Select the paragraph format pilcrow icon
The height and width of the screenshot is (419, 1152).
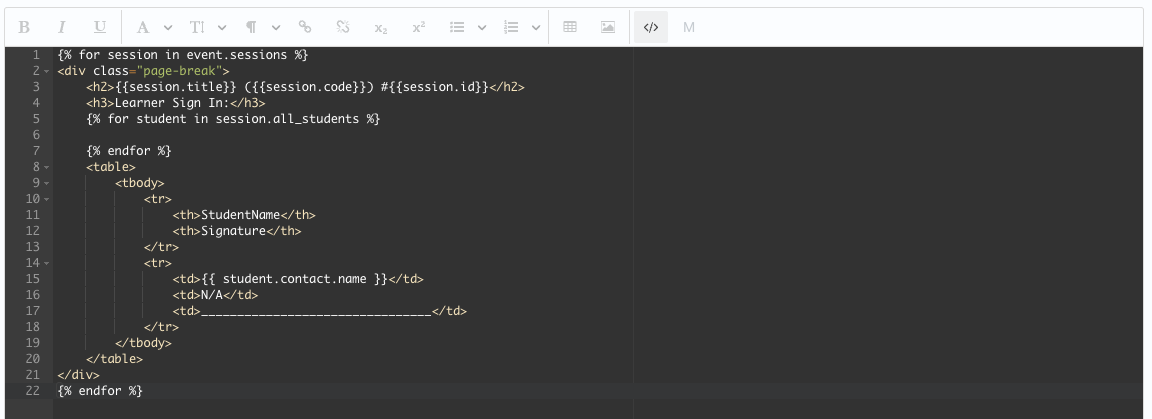(x=251, y=27)
